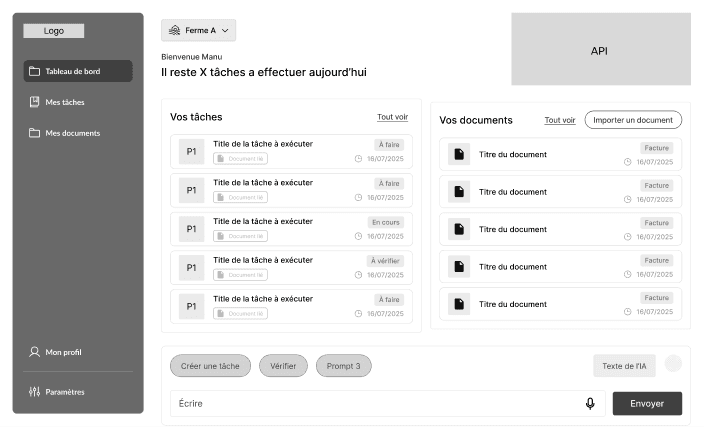Click Tout voir in Vos tâches
This screenshot has height=427, width=704.
pos(392,117)
